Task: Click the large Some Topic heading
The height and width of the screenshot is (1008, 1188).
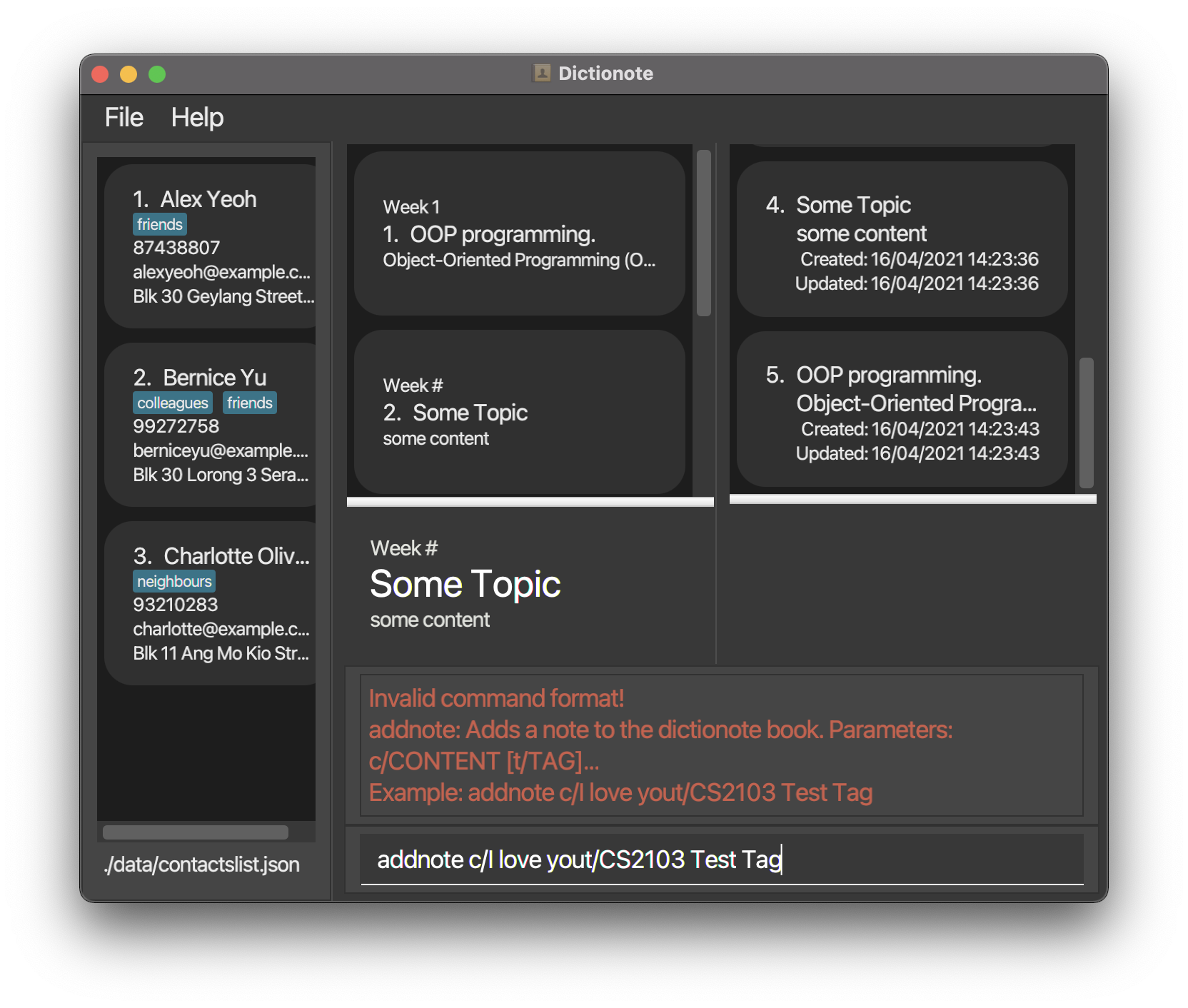Action: (x=465, y=584)
